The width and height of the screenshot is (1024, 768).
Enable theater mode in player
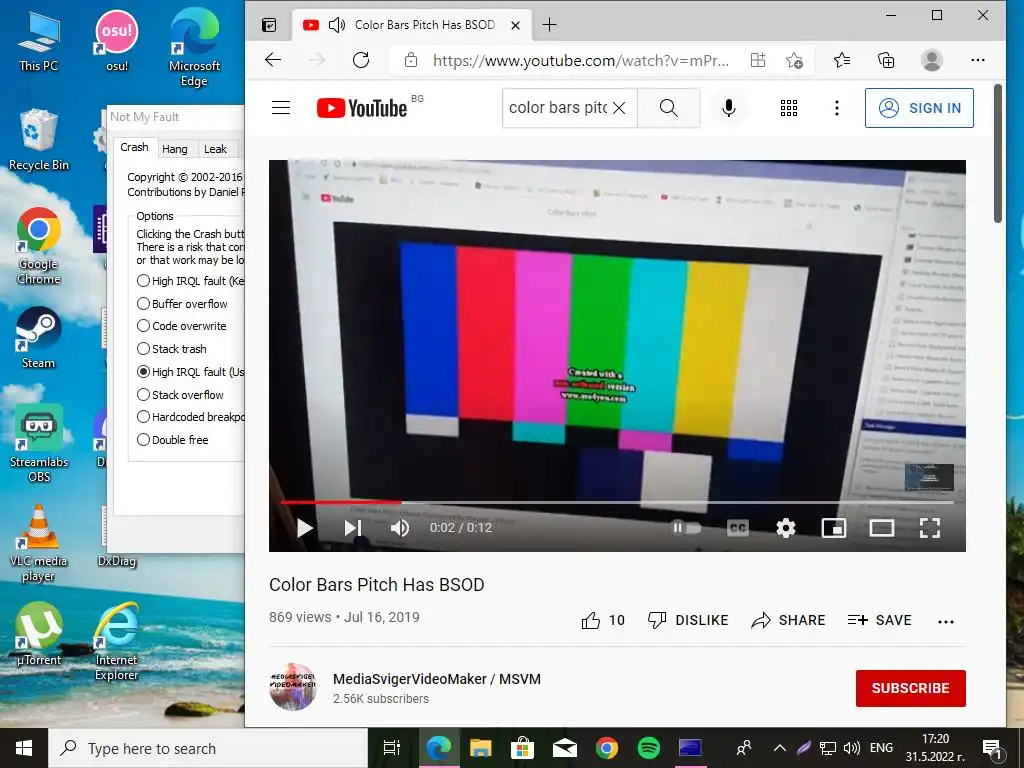[x=882, y=528]
